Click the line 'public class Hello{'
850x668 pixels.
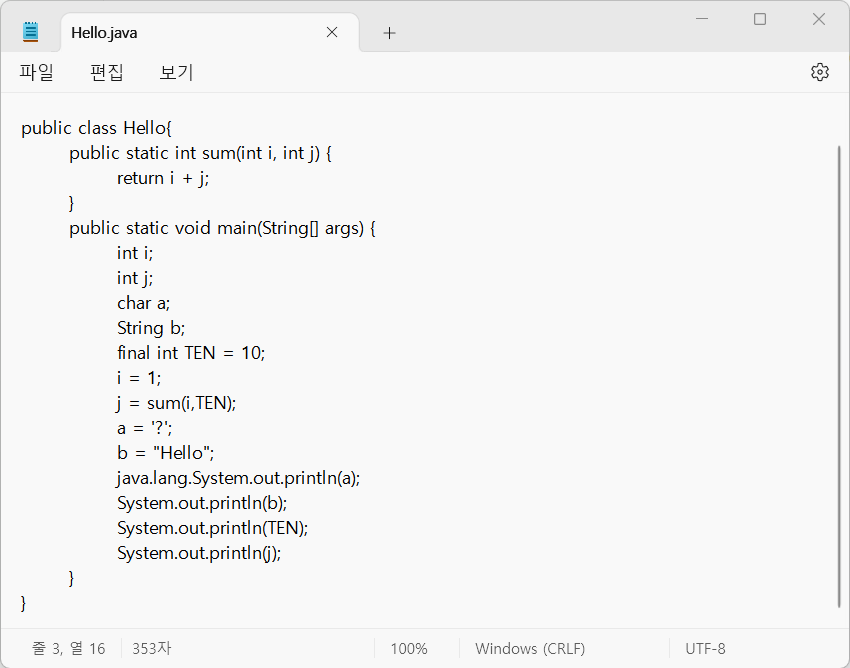[96, 129]
